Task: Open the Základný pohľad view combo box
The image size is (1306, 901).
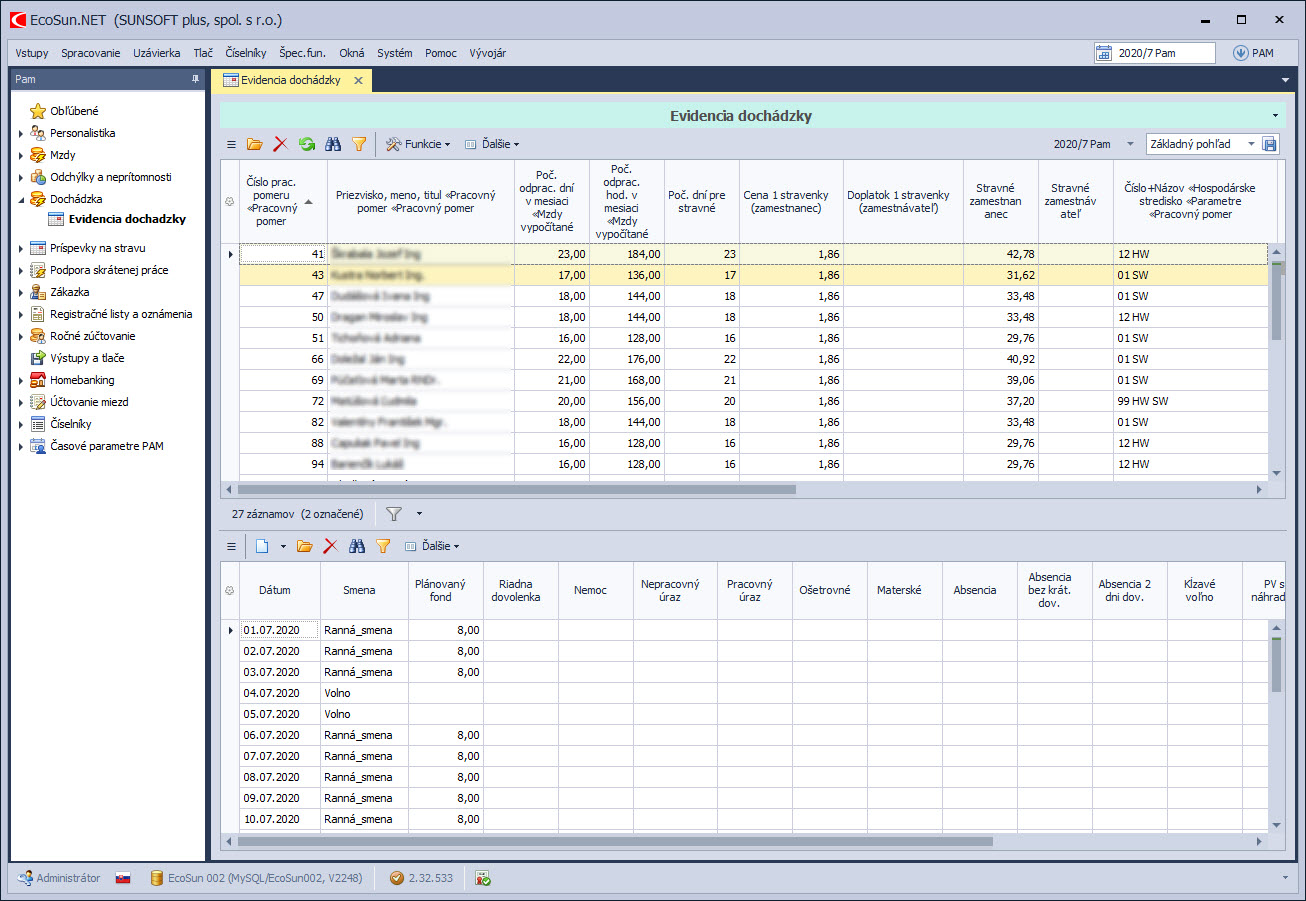Action: (x=1202, y=144)
